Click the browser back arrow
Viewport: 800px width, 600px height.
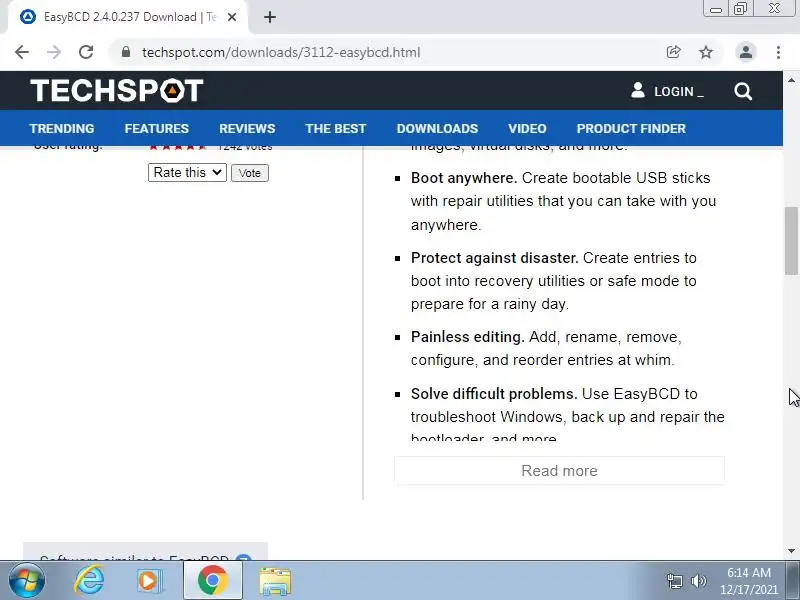pyautogui.click(x=22, y=52)
